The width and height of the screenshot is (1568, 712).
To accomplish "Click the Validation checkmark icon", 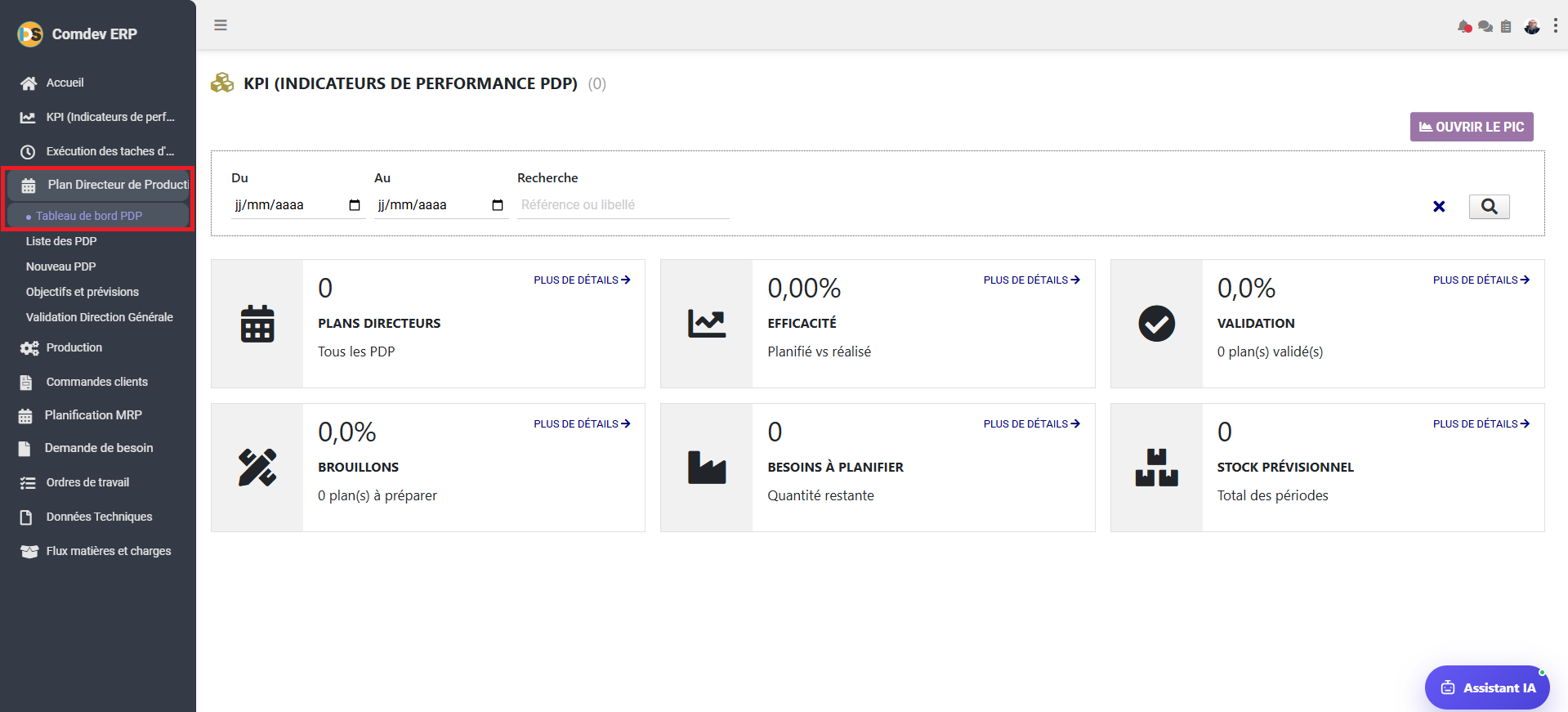I will [1157, 324].
